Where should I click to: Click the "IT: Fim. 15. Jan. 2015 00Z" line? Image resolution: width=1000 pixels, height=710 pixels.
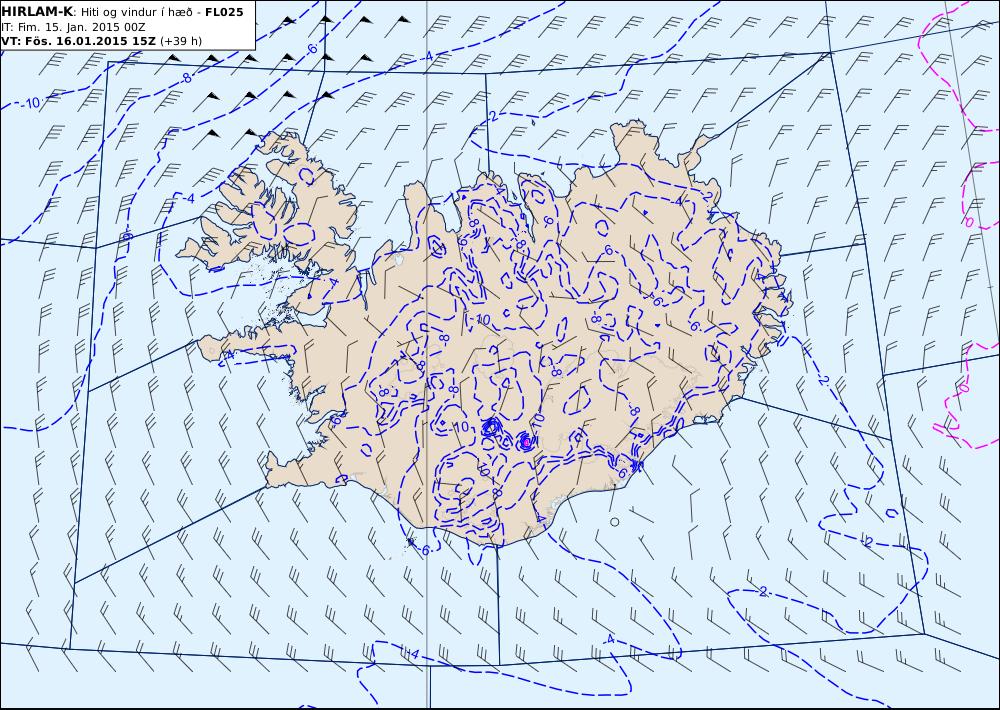click(x=73, y=27)
